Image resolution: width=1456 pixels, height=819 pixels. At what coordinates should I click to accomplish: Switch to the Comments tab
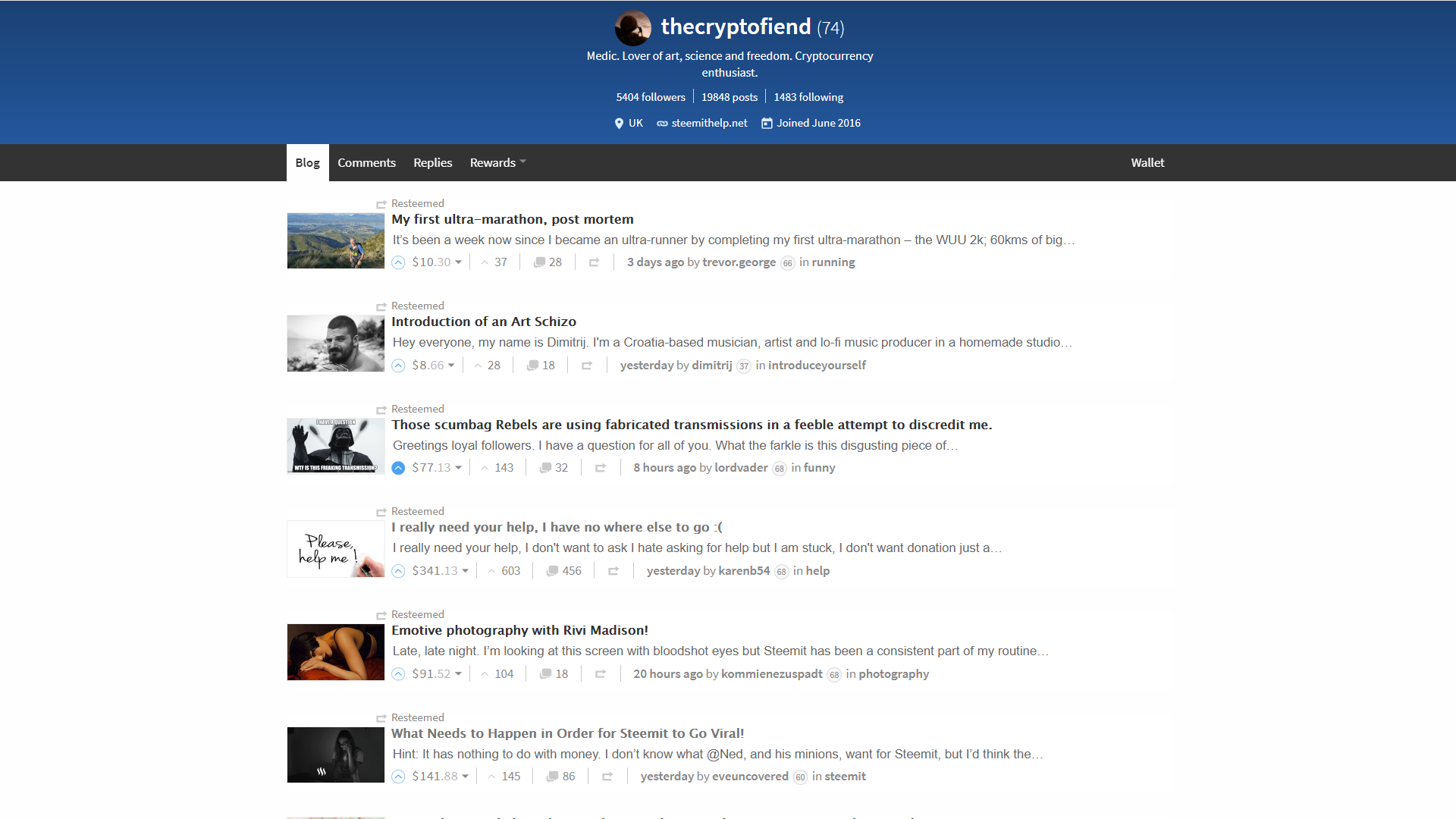366,162
